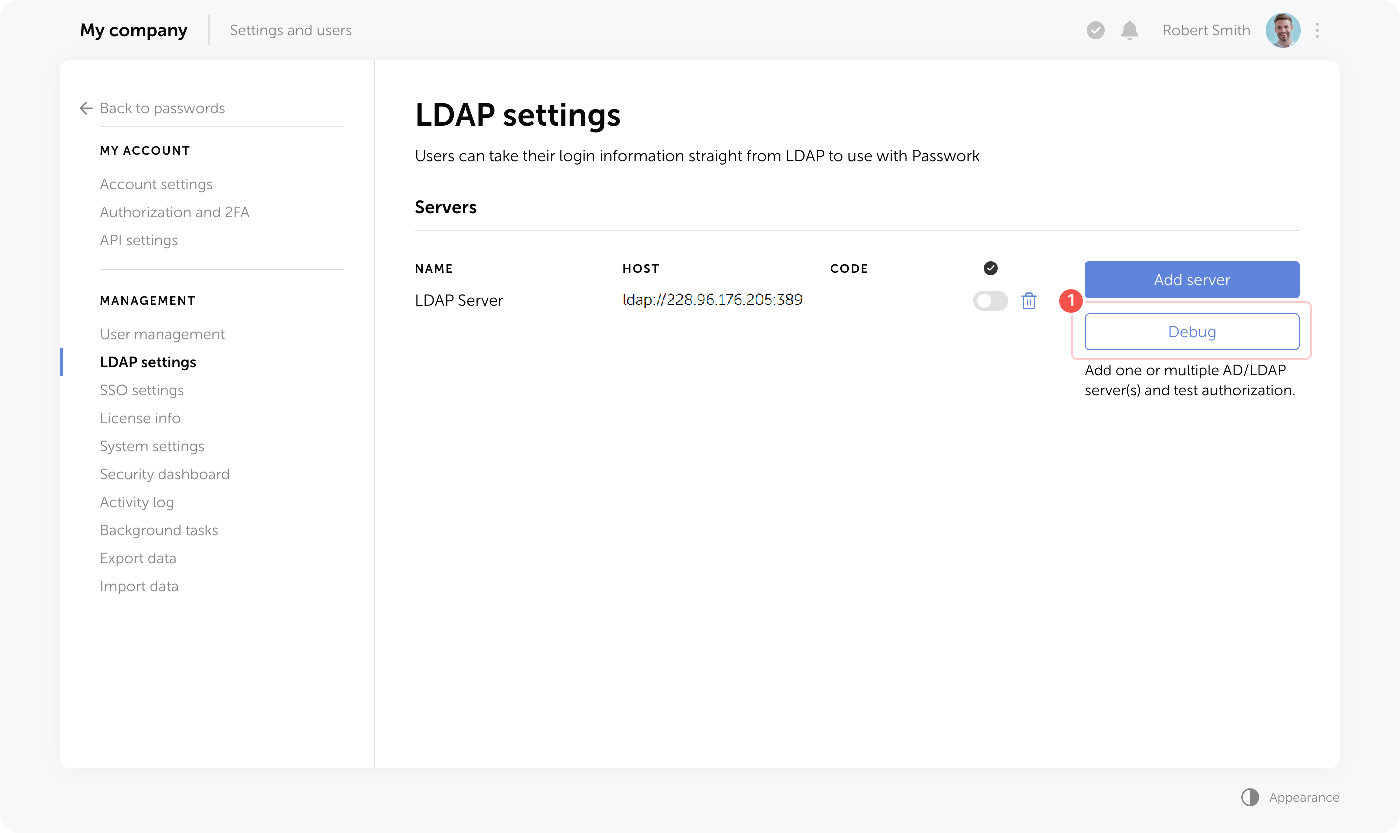Screen dimensions: 1400x833
Task: Go to Back to passwords
Action: click(162, 108)
